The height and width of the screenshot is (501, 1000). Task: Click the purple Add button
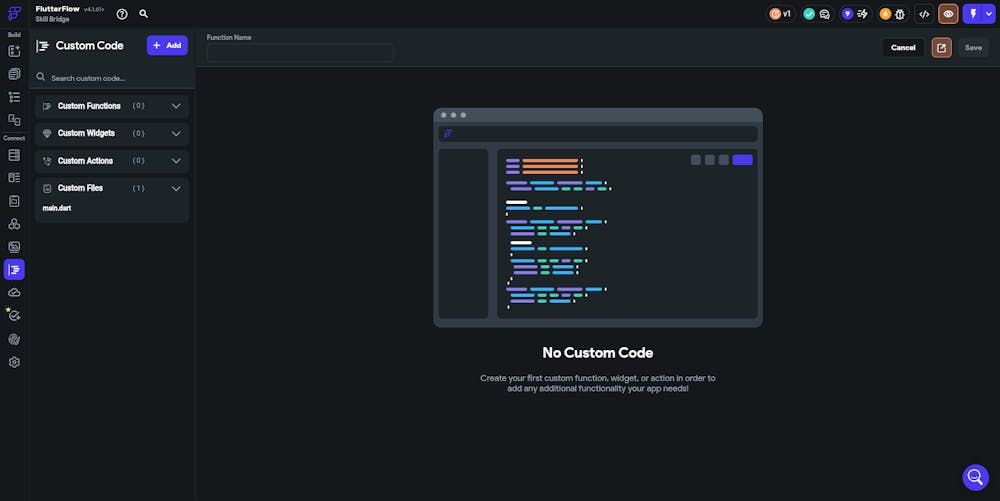coord(167,45)
